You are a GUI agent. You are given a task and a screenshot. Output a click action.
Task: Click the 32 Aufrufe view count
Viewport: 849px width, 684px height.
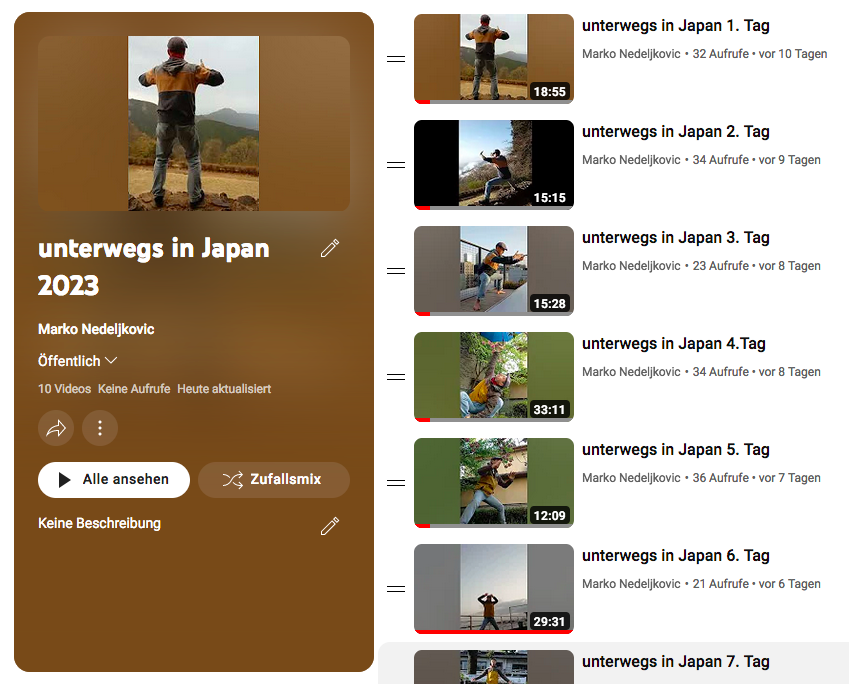721,54
